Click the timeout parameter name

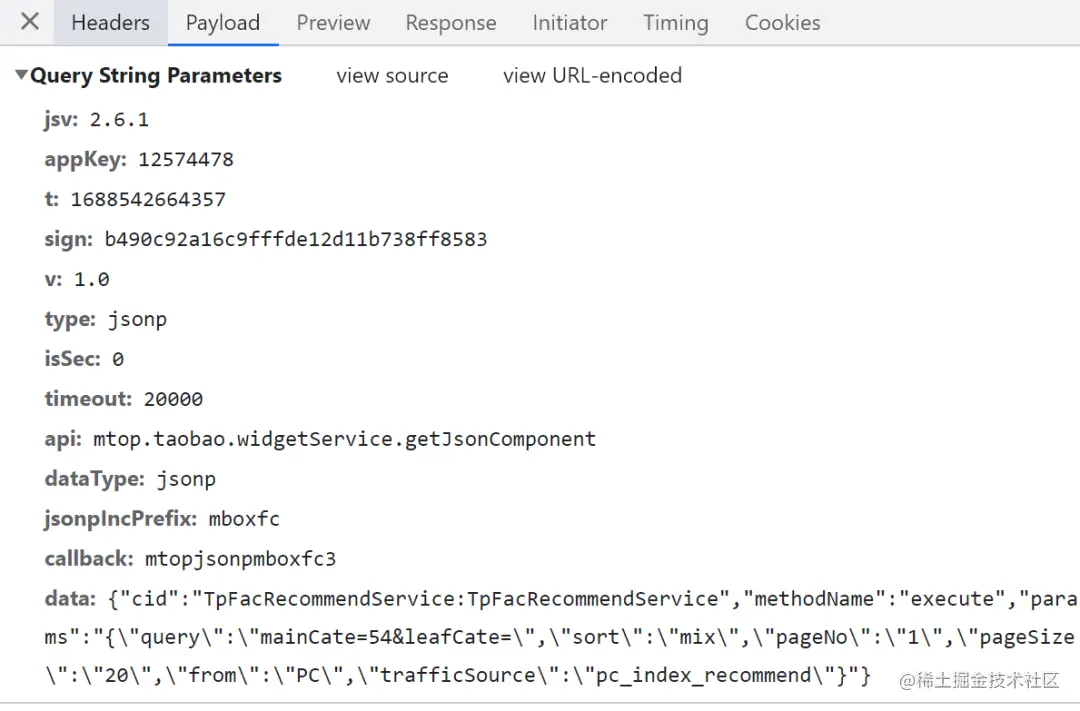pyautogui.click(x=88, y=400)
